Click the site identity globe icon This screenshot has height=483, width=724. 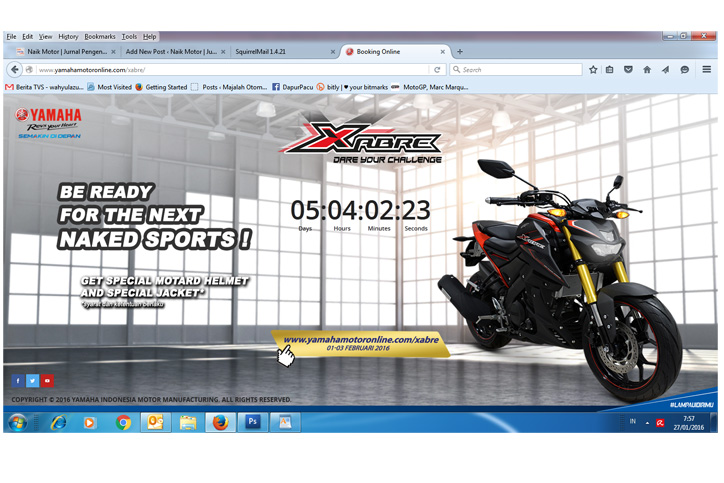click(29, 70)
